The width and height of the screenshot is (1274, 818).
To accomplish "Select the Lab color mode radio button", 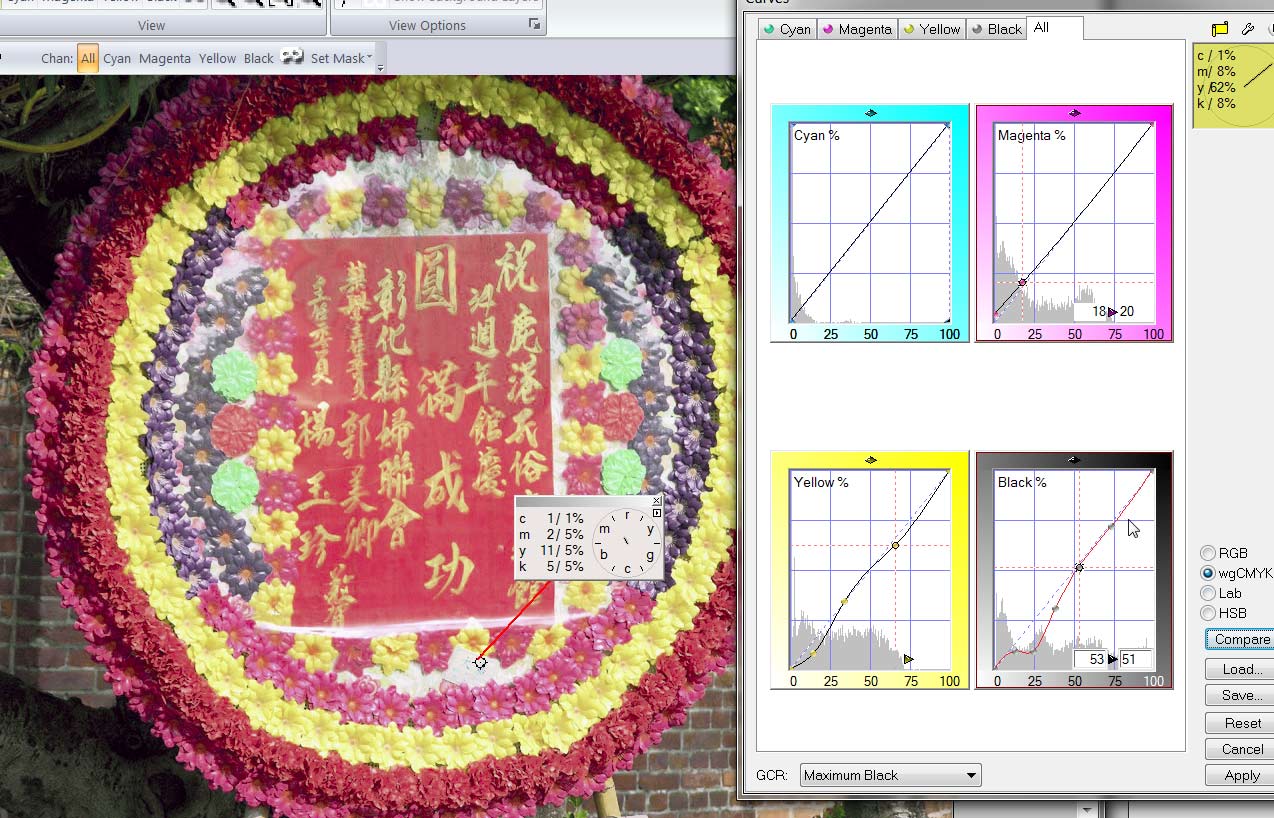I will pos(1208,593).
